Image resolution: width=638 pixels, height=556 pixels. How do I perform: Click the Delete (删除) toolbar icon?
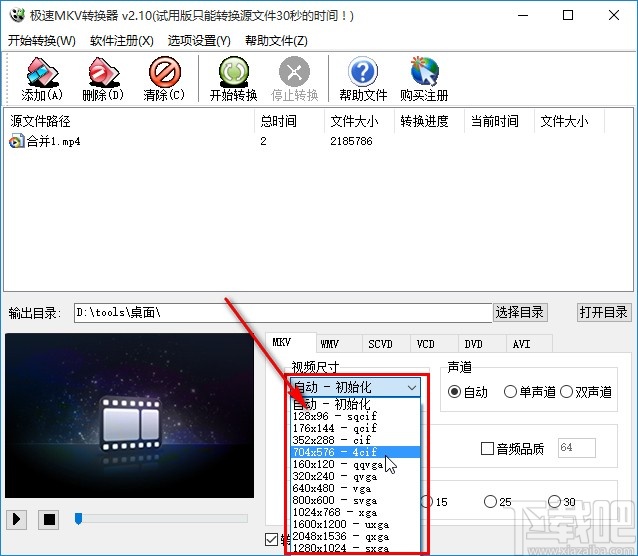click(x=103, y=72)
